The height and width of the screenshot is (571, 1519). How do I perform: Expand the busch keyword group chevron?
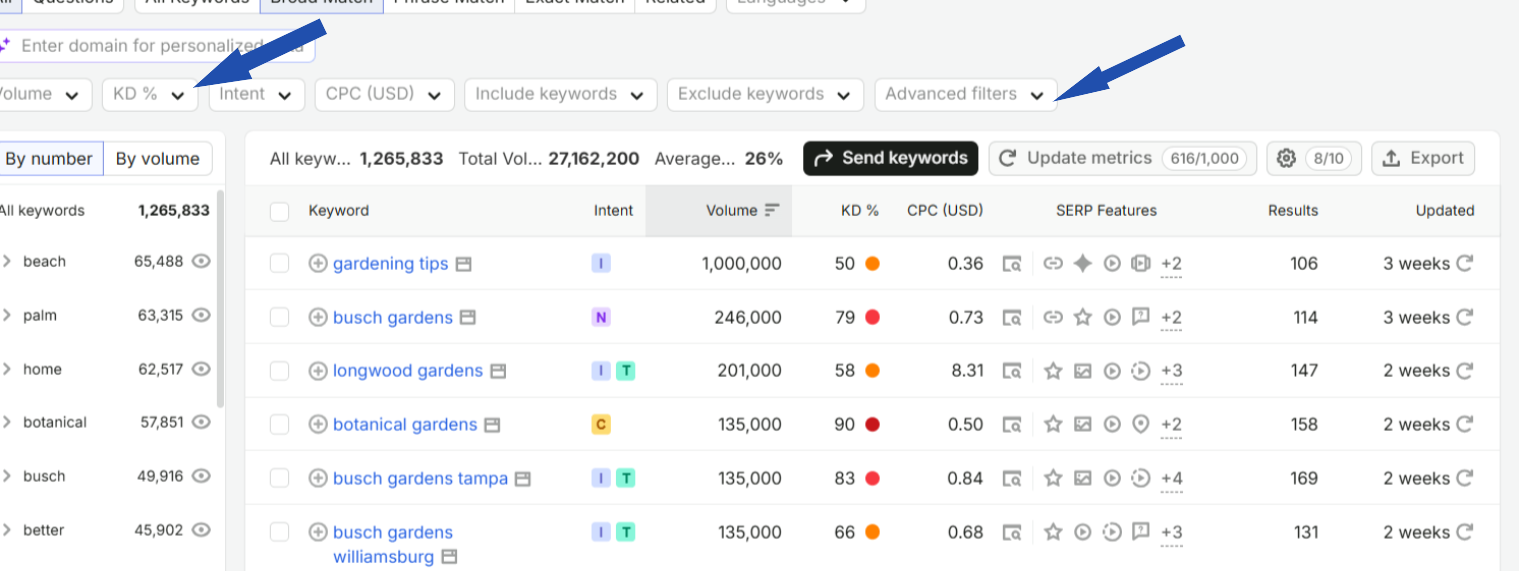coord(7,476)
